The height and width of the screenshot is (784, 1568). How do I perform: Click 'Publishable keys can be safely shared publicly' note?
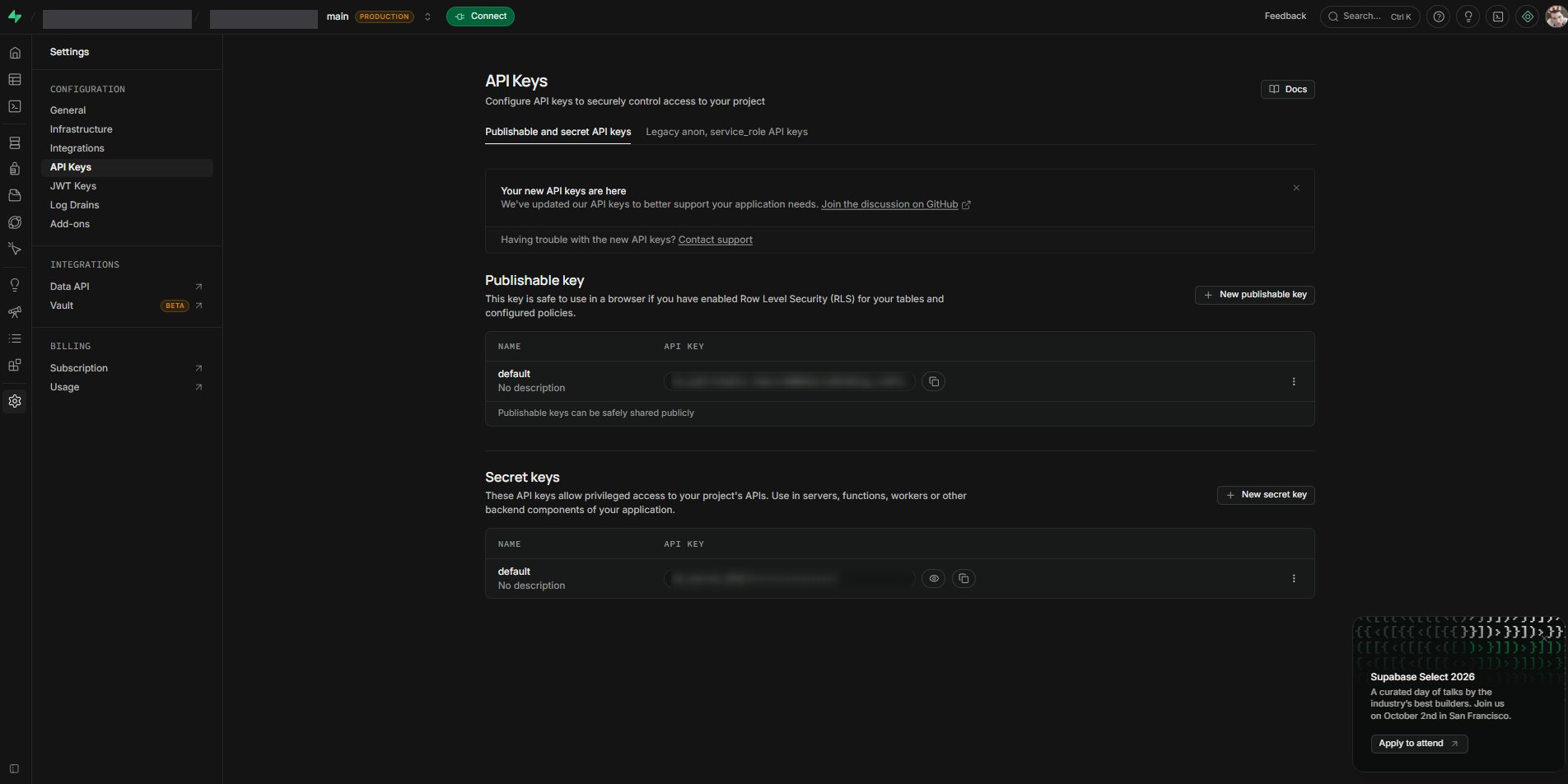pos(596,413)
